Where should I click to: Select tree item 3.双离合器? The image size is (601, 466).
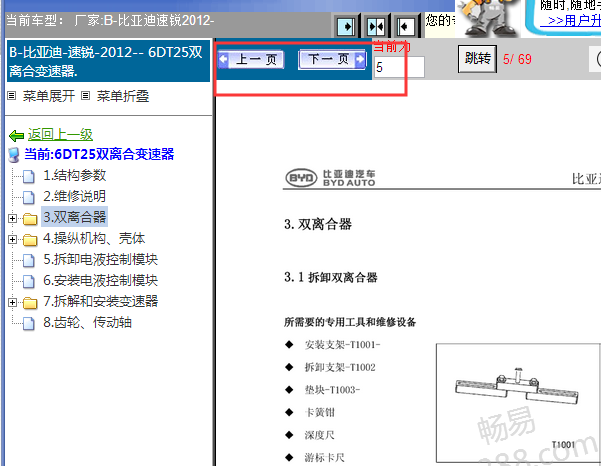[x=74, y=217]
